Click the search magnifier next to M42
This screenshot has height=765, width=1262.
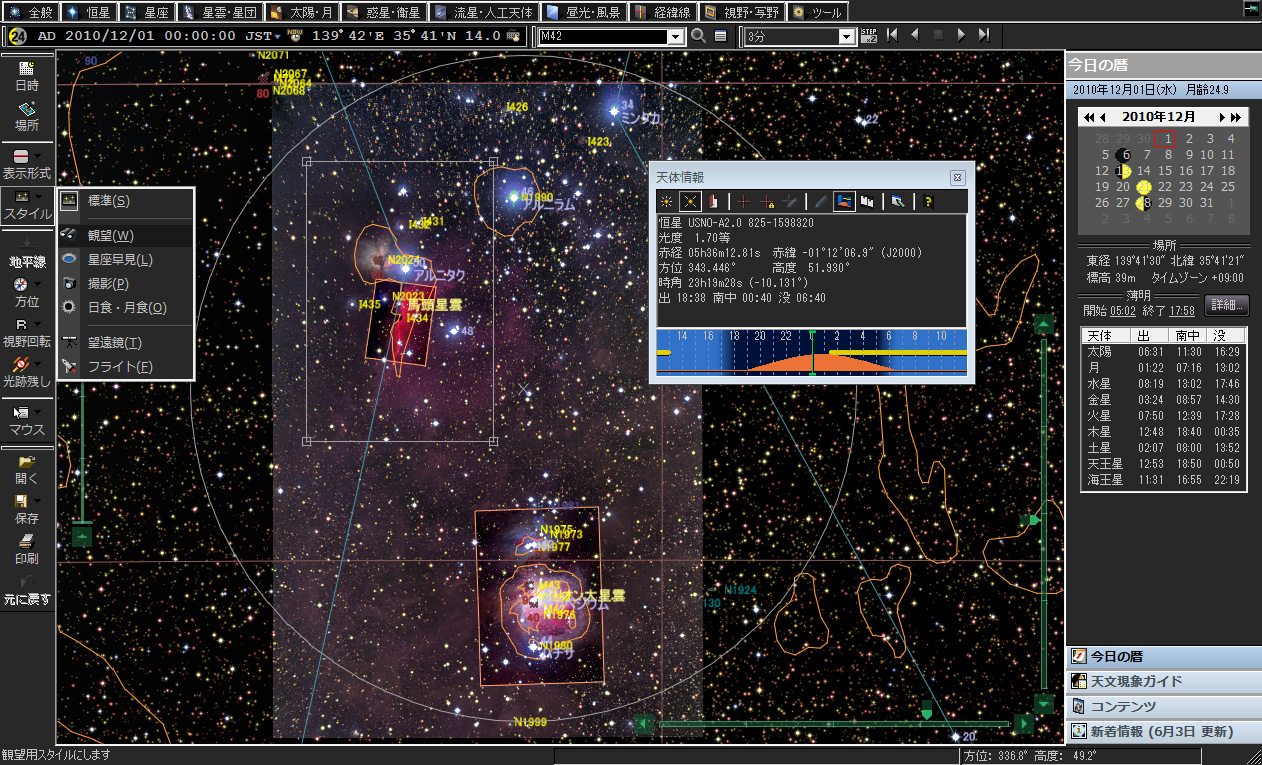698,36
